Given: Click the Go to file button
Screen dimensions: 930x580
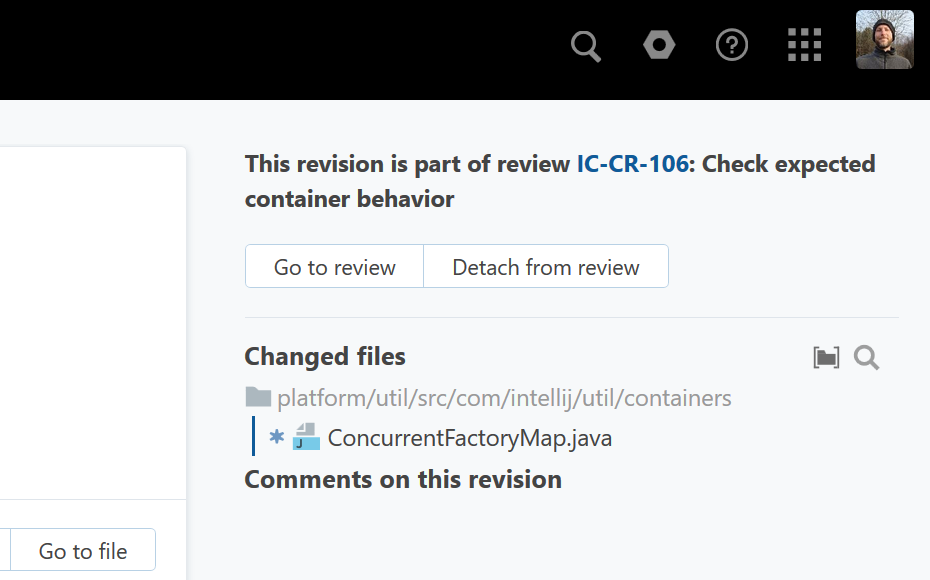Looking at the screenshot, I should click(83, 551).
